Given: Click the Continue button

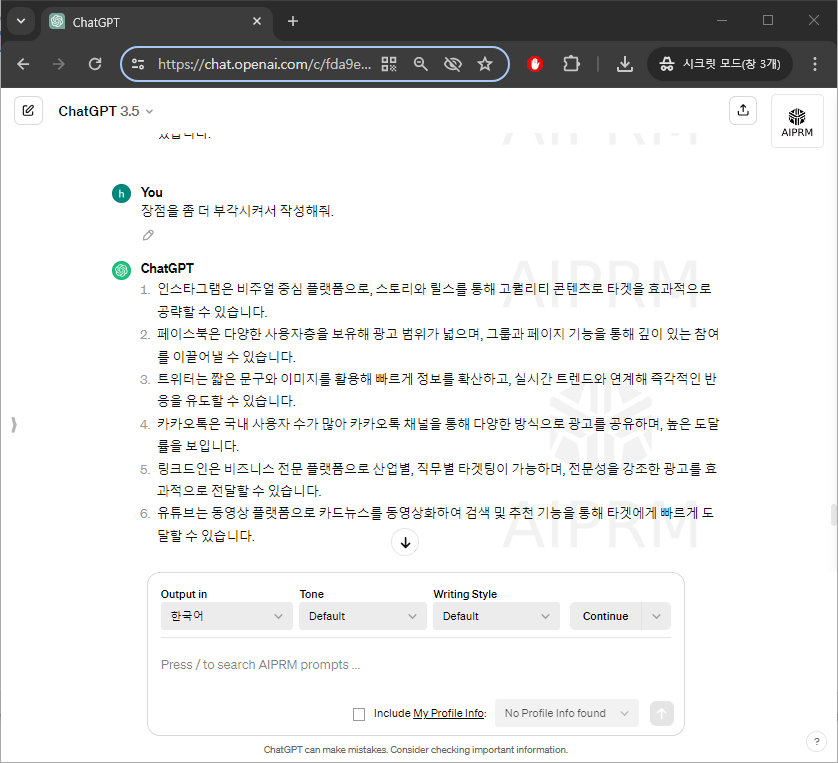Looking at the screenshot, I should (606, 616).
